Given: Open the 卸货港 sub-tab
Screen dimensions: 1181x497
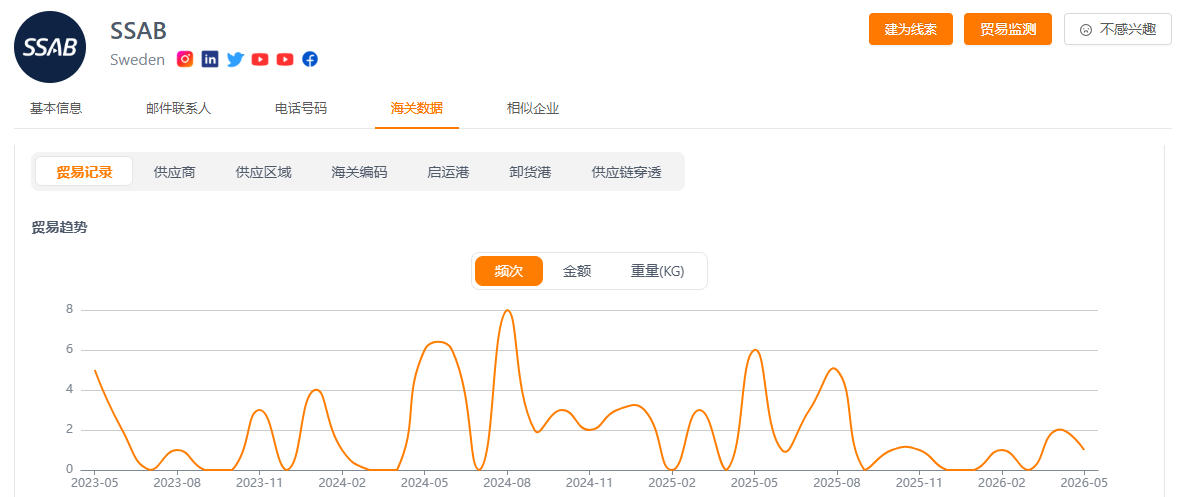Looking at the screenshot, I should 530,172.
